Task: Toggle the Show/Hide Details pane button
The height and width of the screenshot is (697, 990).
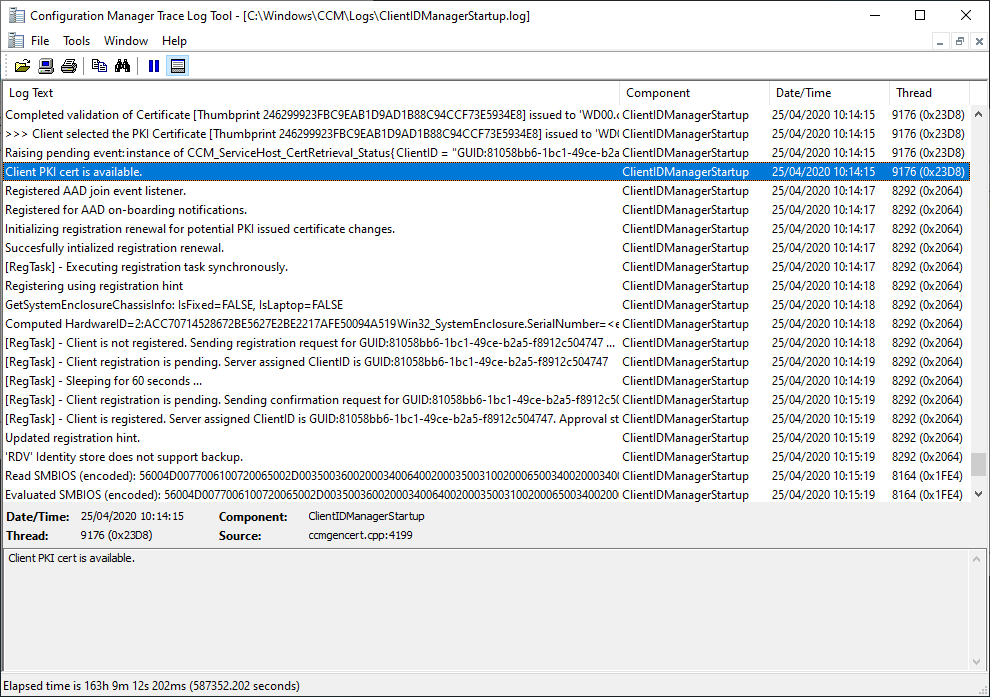Action: (177, 66)
